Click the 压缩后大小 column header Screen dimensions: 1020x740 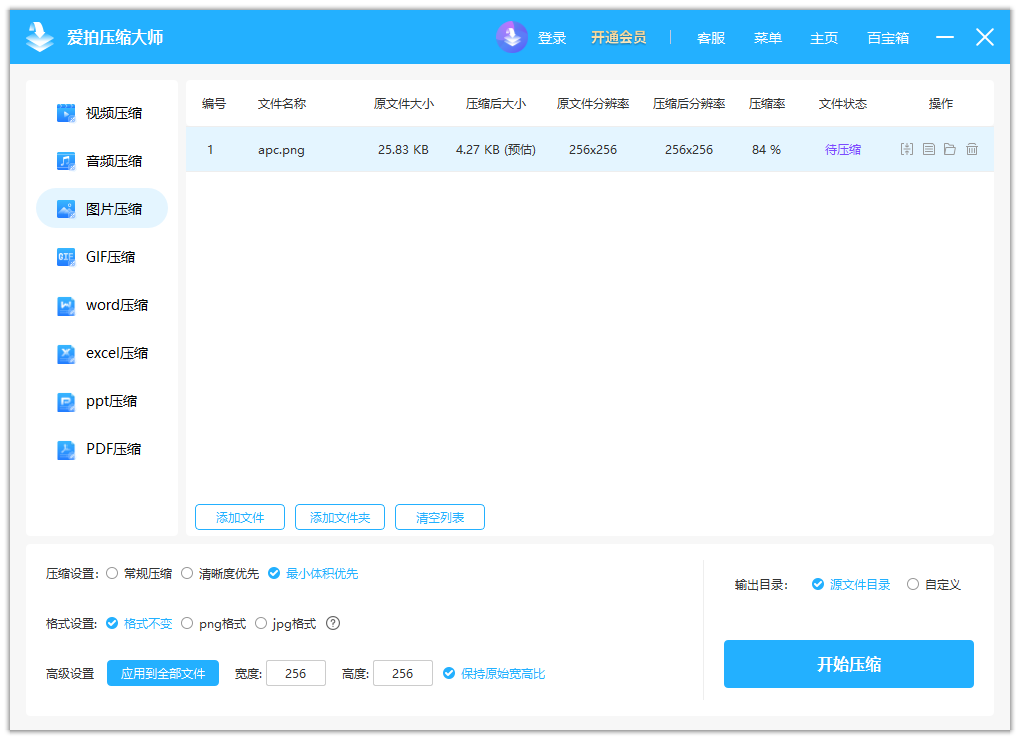pyautogui.click(x=496, y=103)
